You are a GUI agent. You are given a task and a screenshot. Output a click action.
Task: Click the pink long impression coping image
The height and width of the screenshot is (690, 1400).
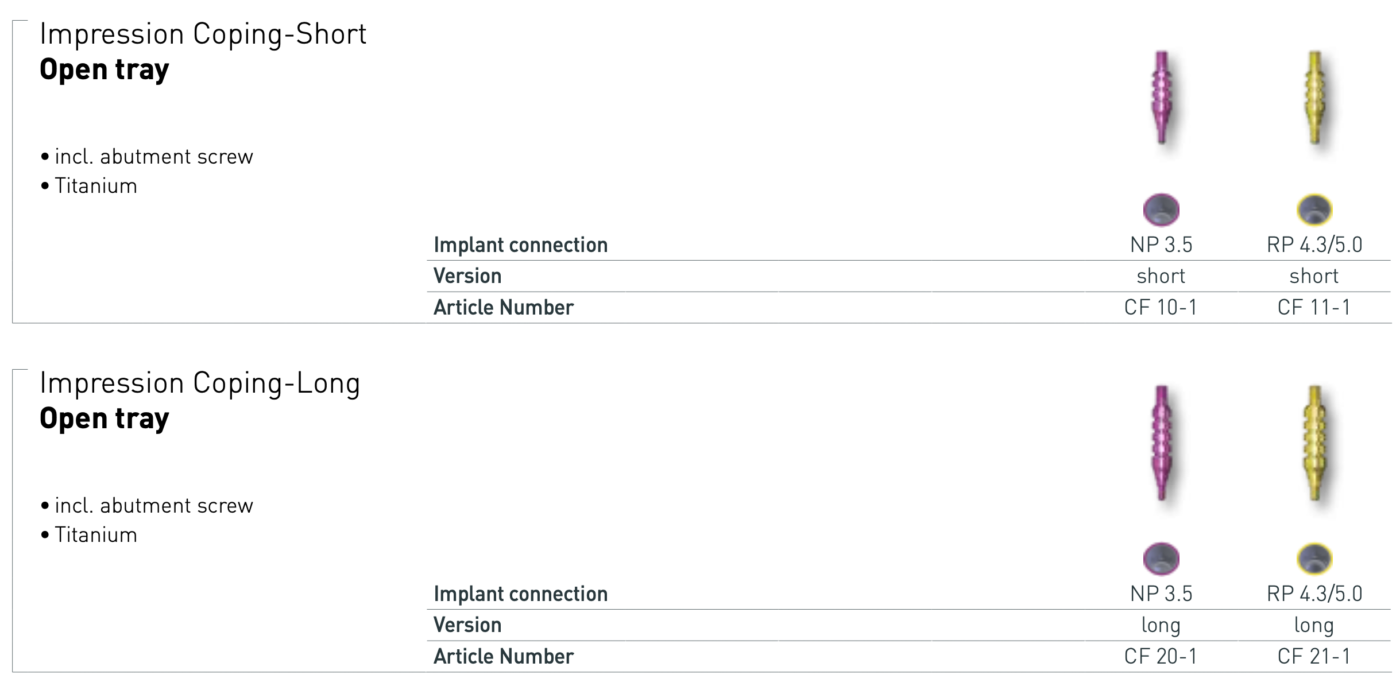(x=1160, y=441)
